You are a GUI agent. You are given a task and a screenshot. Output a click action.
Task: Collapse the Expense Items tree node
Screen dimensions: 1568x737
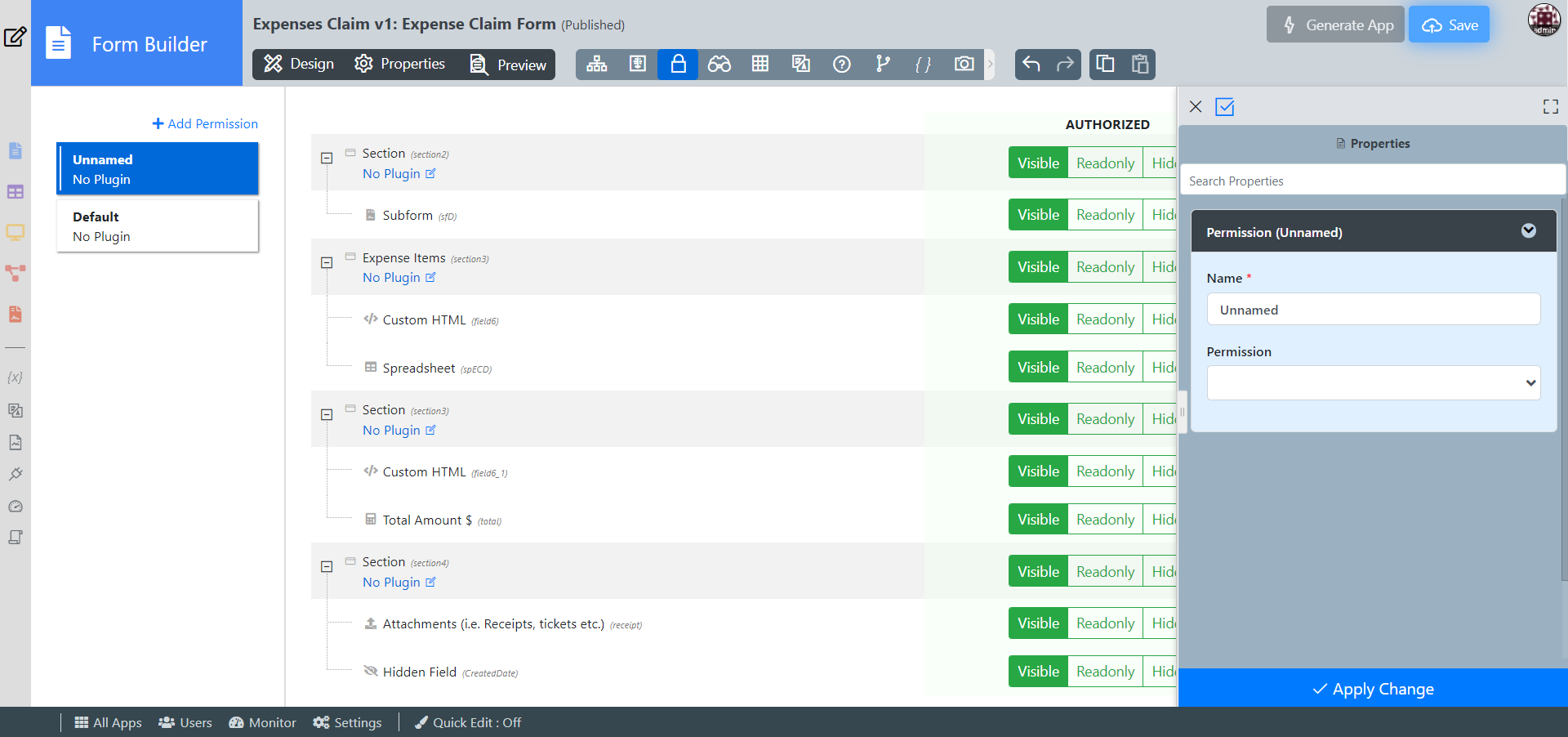pyautogui.click(x=327, y=263)
